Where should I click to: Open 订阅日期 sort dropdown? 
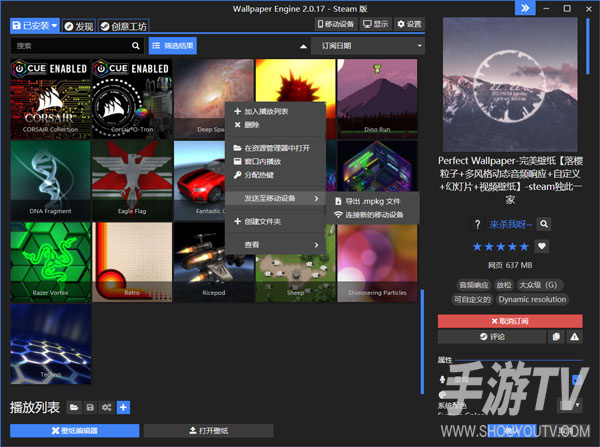tap(368, 46)
